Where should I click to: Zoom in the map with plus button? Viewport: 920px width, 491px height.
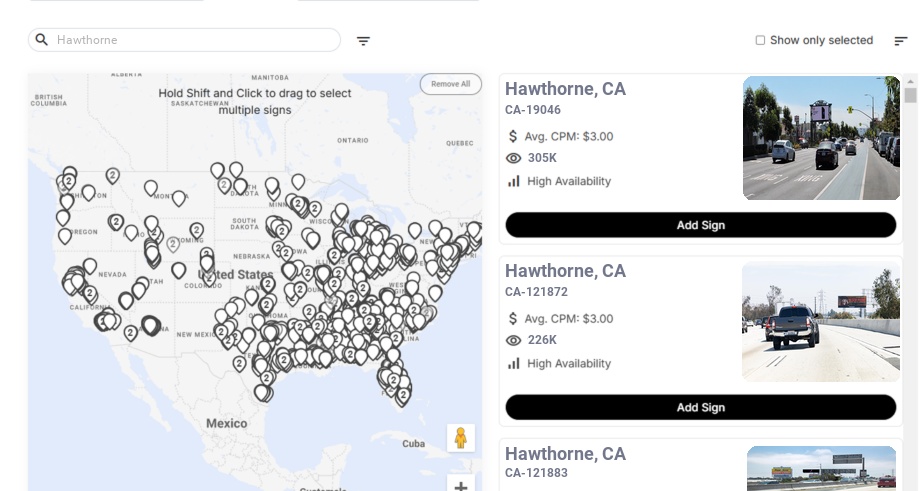461,484
